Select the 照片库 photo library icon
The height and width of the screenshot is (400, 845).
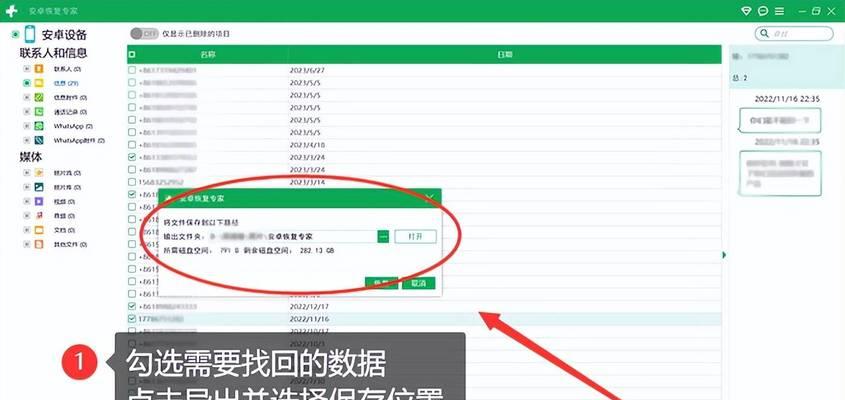(x=39, y=187)
